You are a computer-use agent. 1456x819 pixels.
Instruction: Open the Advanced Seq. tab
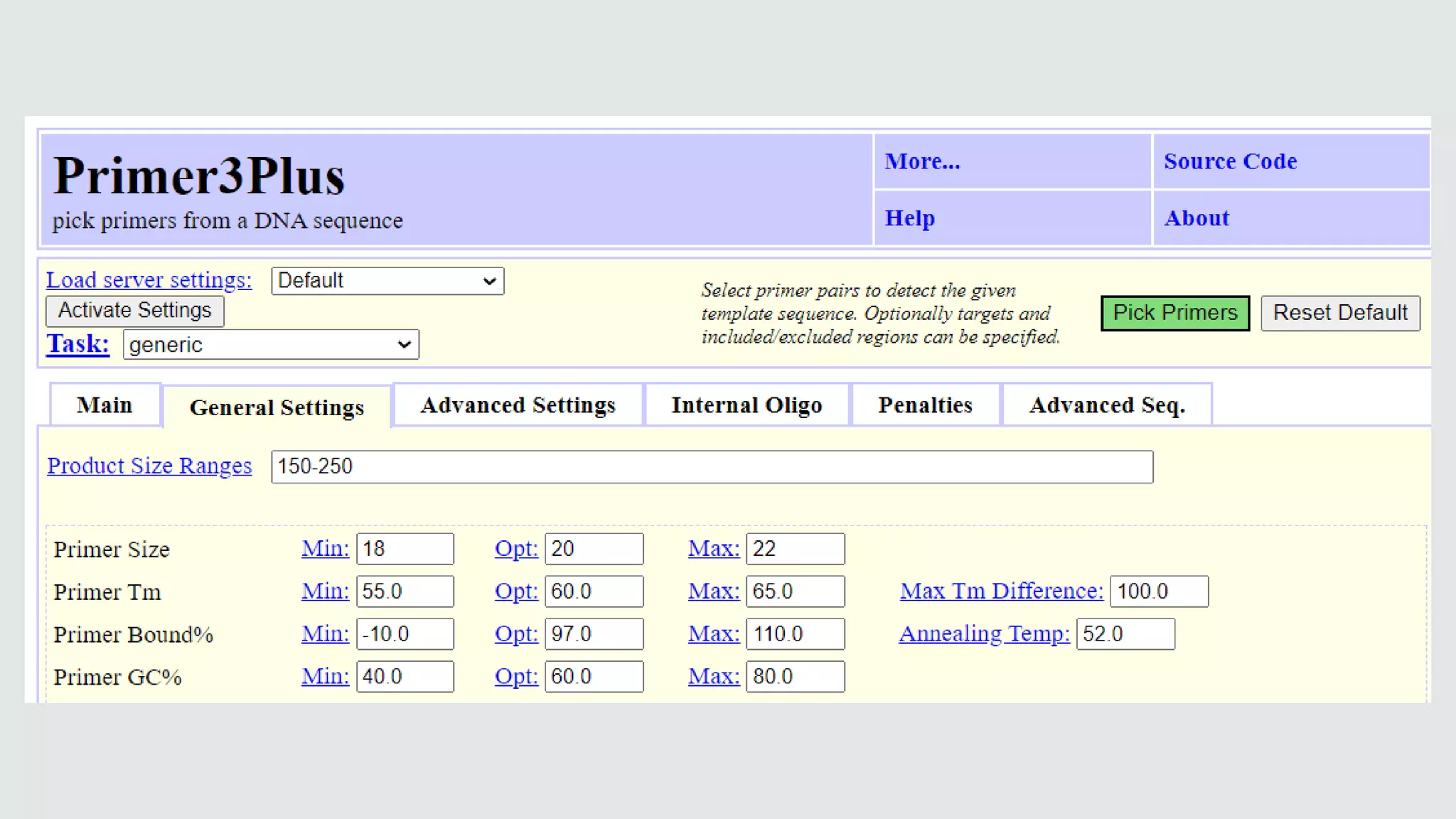[1106, 405]
